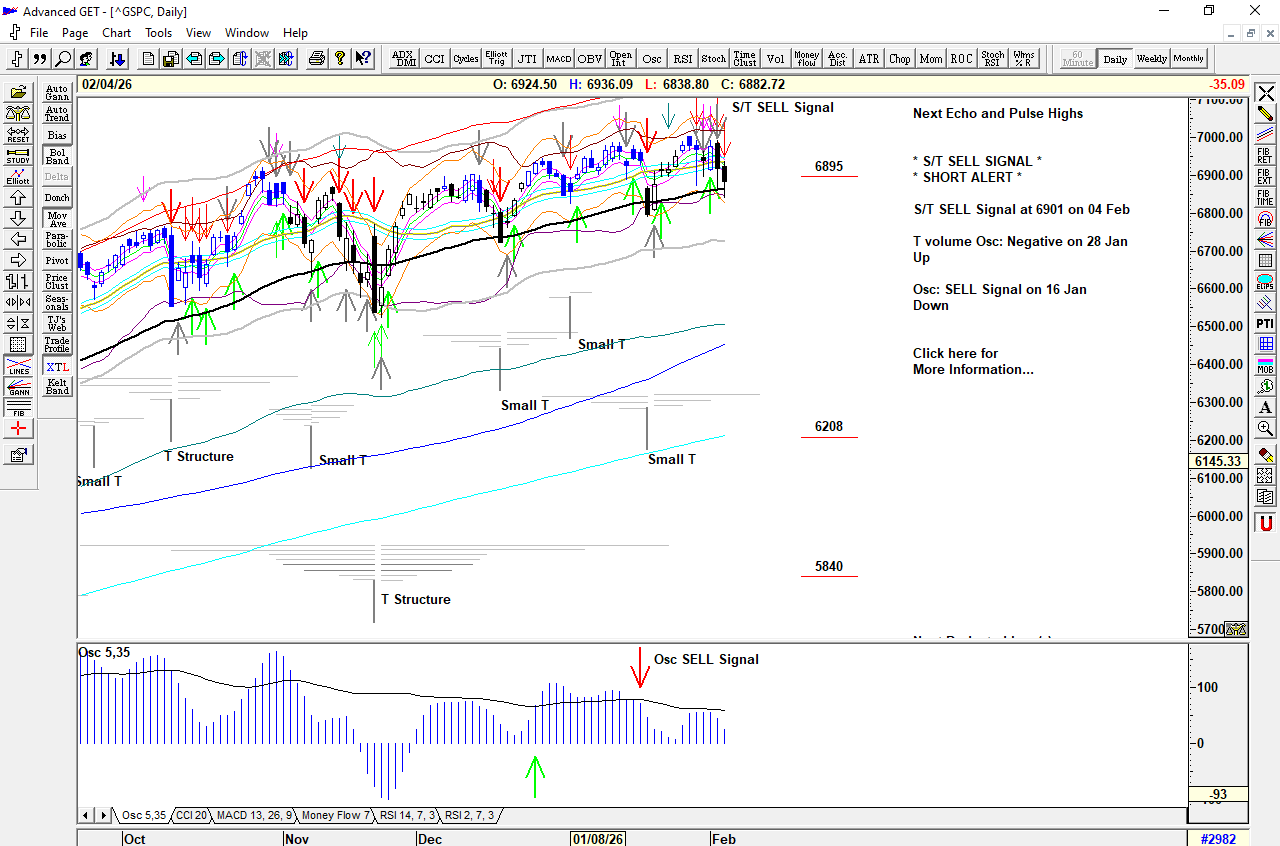The image size is (1280, 846).
Task: Select the RSI 14, 7, 3 tab
Action: (407, 816)
